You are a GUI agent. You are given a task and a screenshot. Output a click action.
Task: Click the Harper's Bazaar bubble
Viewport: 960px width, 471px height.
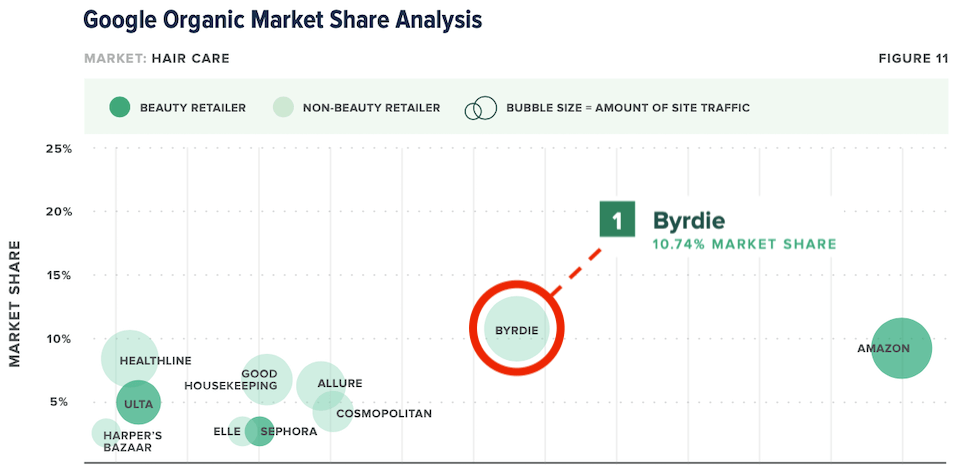107,432
